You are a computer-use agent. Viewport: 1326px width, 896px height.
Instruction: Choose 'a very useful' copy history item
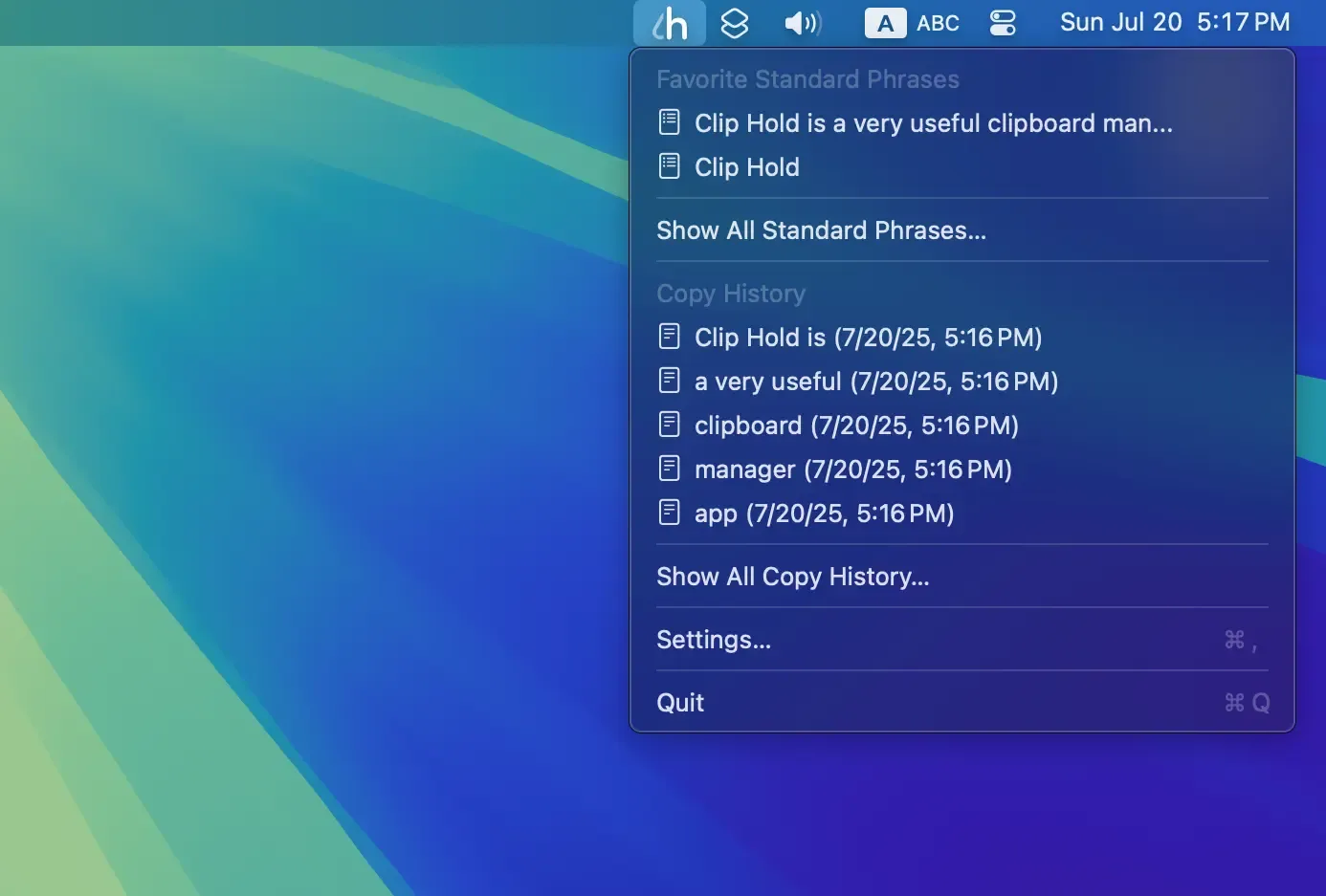click(x=962, y=382)
